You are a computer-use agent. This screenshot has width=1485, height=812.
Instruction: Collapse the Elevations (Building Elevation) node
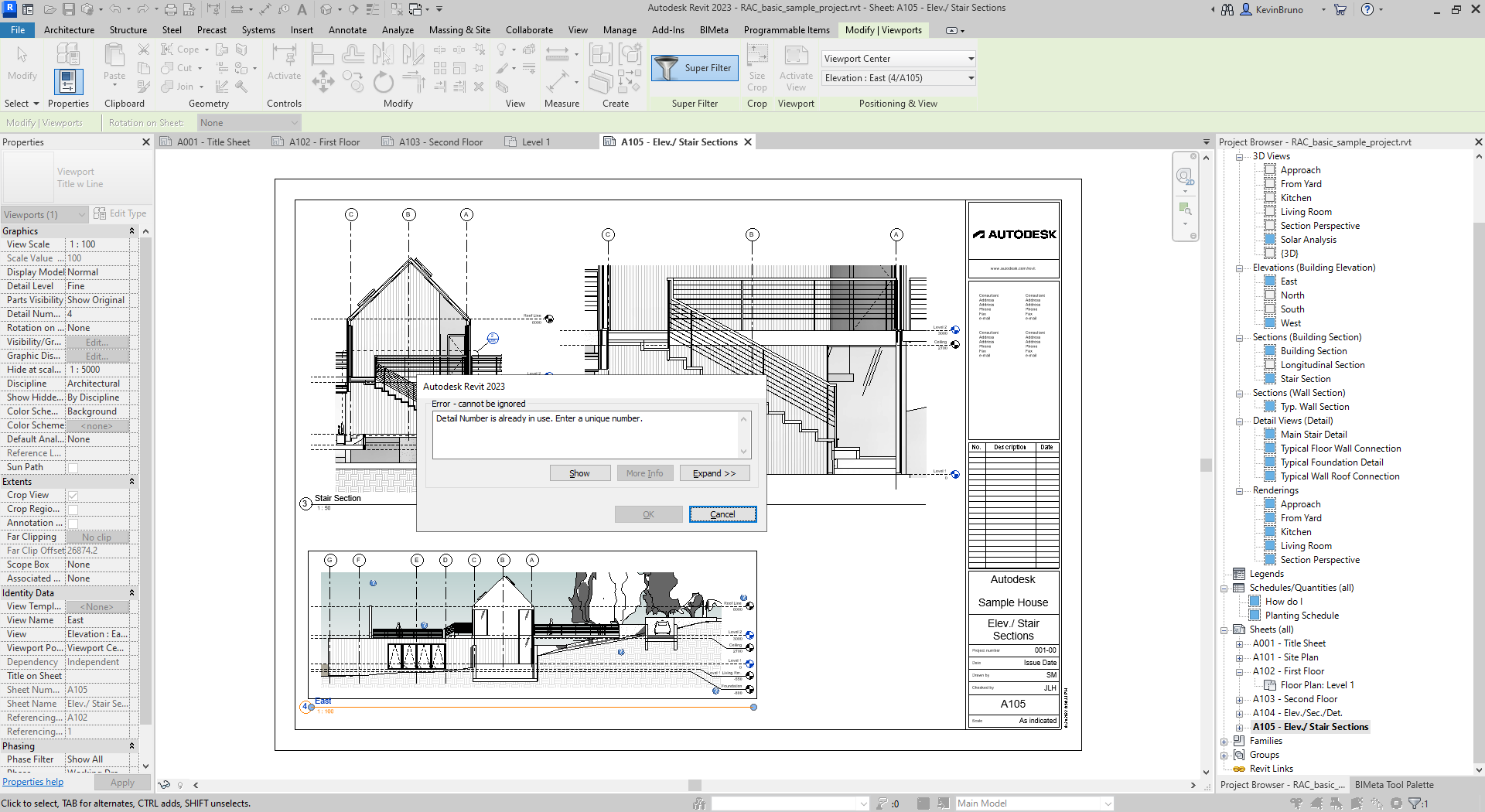click(1239, 268)
